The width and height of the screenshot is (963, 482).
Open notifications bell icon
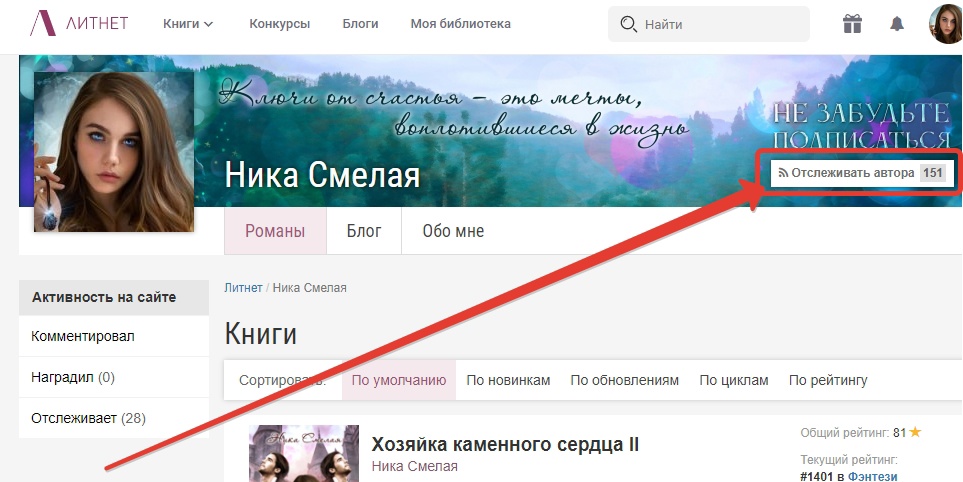898,24
